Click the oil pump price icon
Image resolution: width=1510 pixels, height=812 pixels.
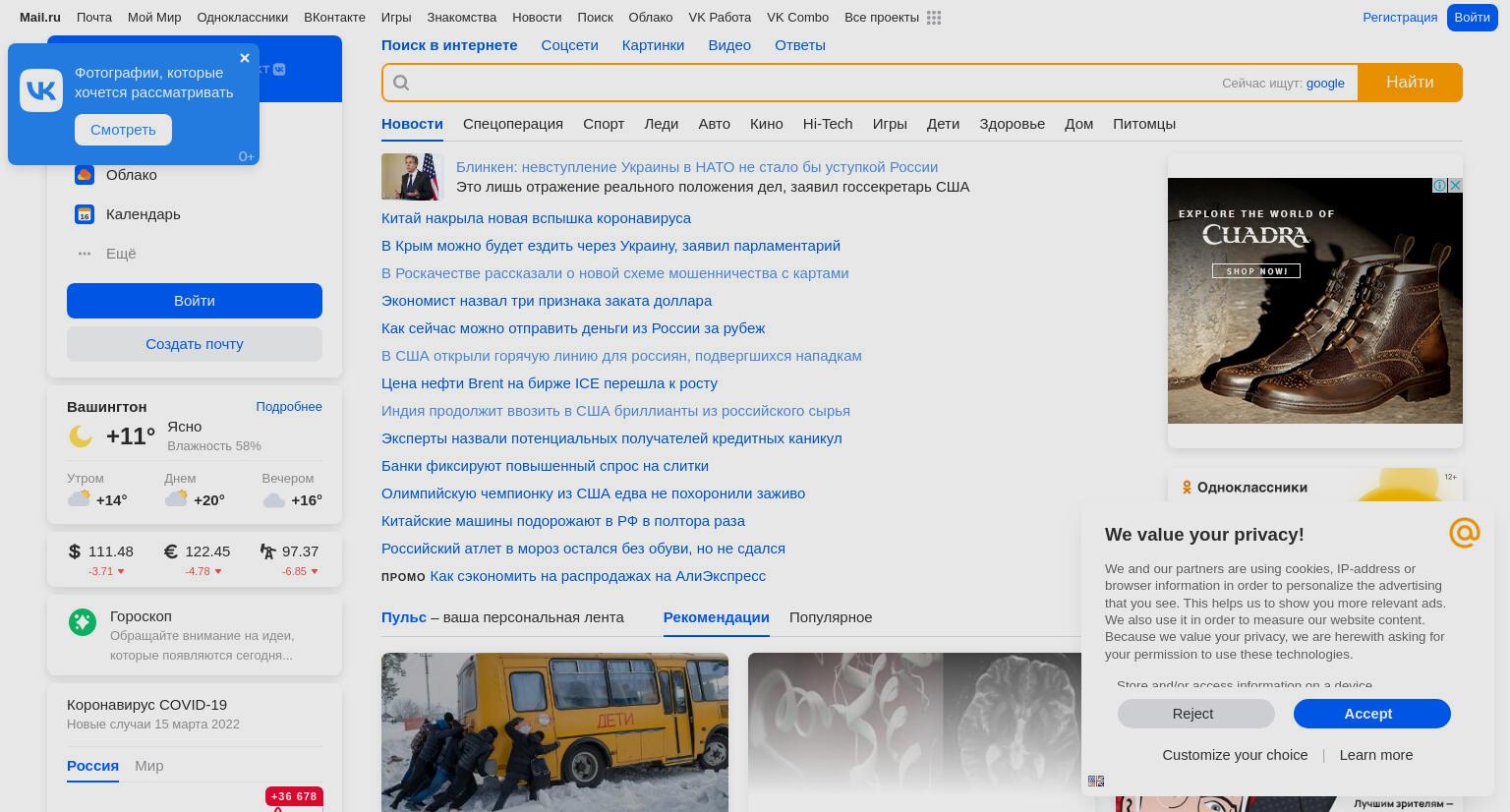pos(267,551)
